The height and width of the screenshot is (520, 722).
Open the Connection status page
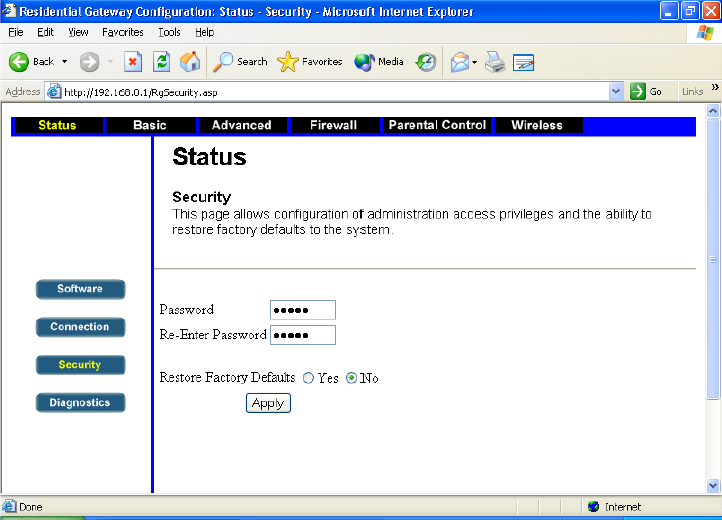tap(80, 327)
